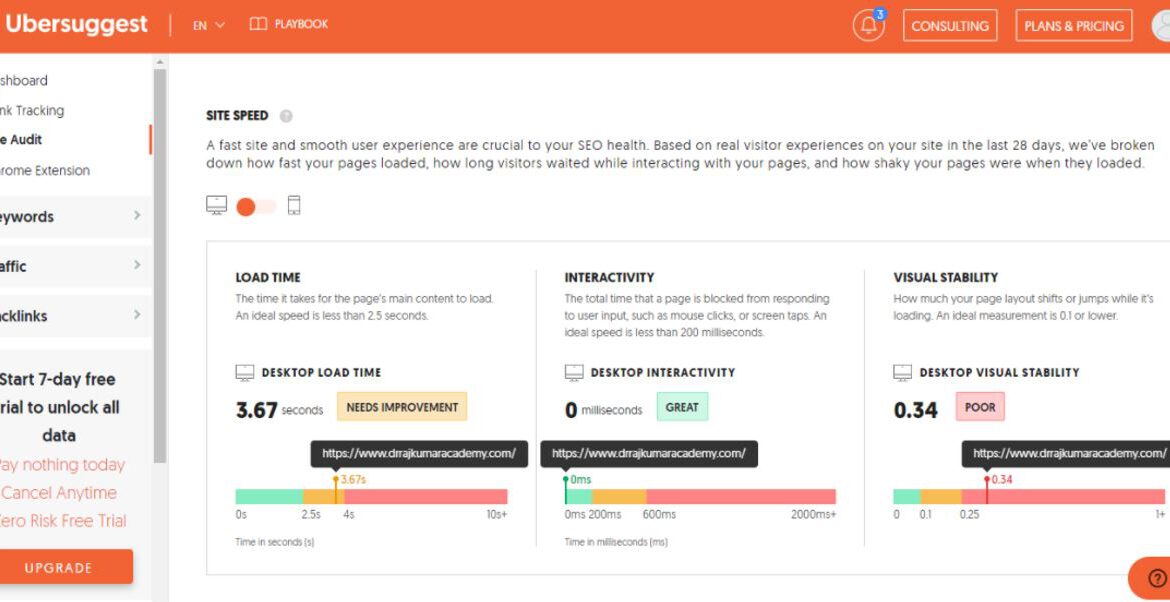Click the Playbook book icon
The width and height of the screenshot is (1170, 602).
(x=258, y=24)
